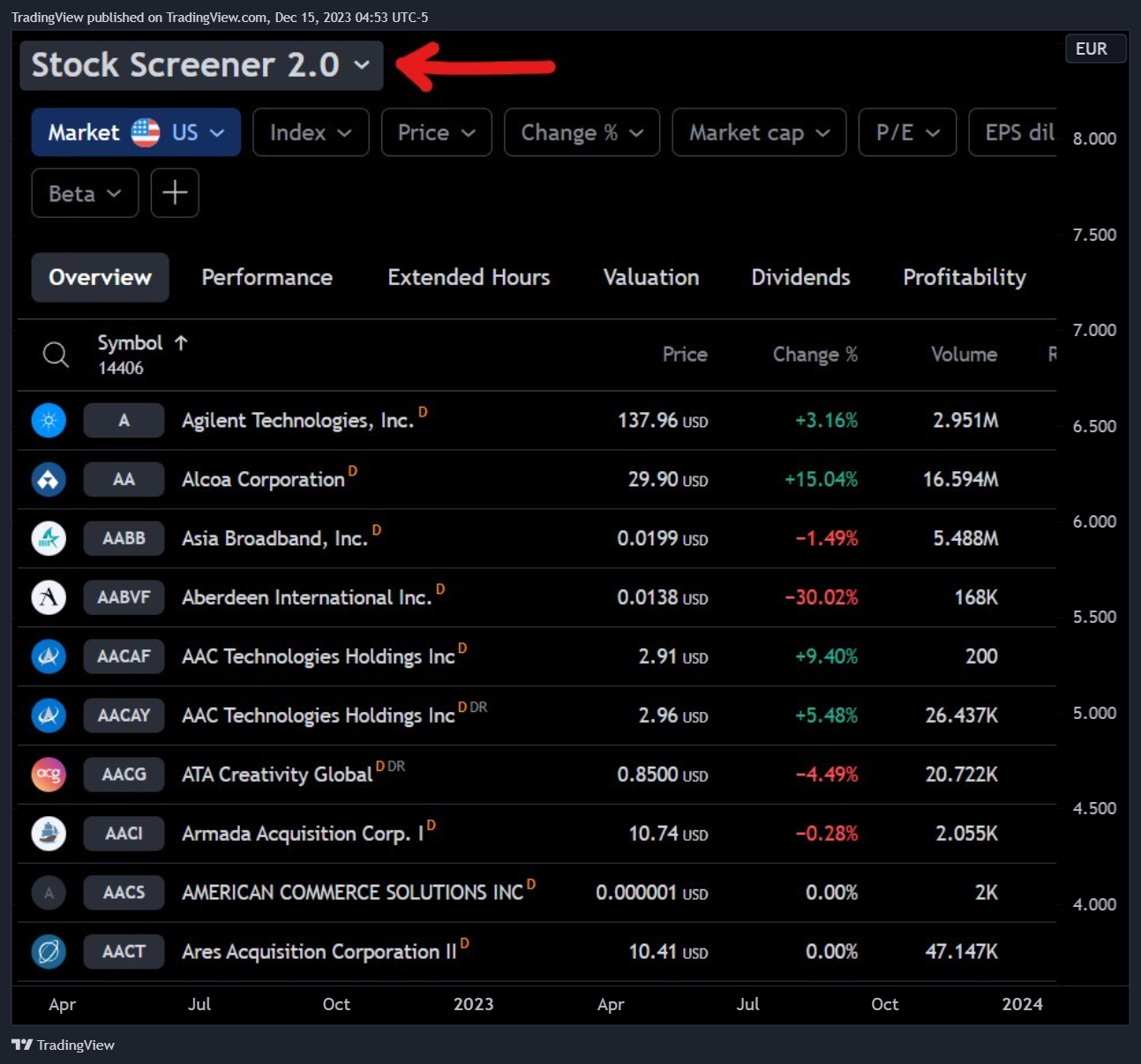The image size is (1141, 1064).
Task: Click the plus icon to add filter
Action: pyautogui.click(x=175, y=192)
